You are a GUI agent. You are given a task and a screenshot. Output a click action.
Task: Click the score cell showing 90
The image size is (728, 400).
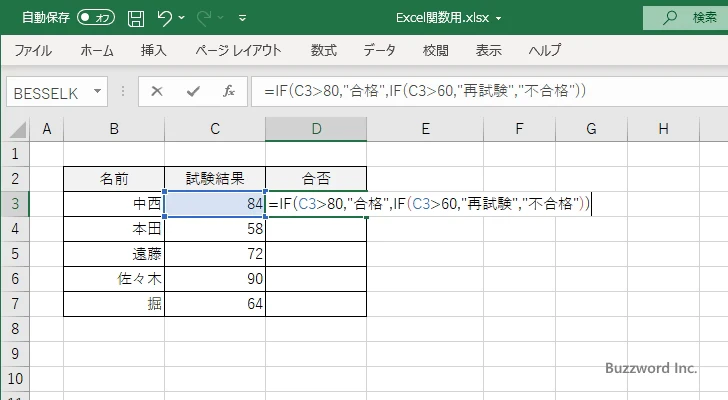click(215, 279)
